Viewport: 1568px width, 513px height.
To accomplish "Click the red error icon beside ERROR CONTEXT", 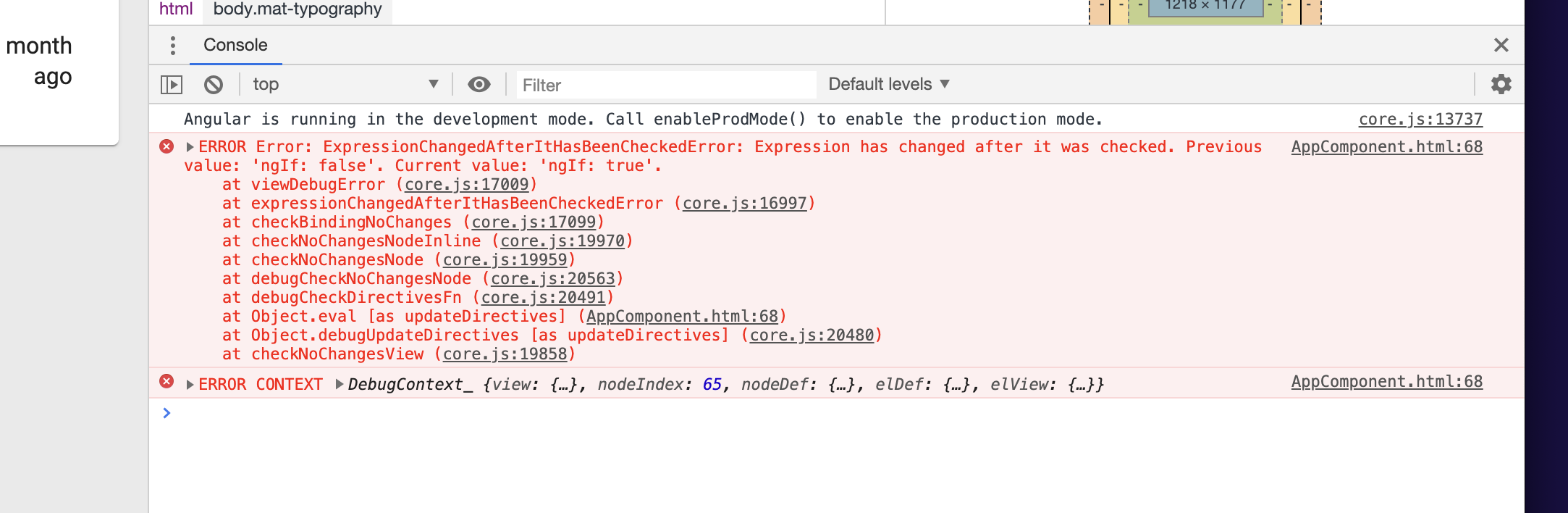I will (x=167, y=381).
